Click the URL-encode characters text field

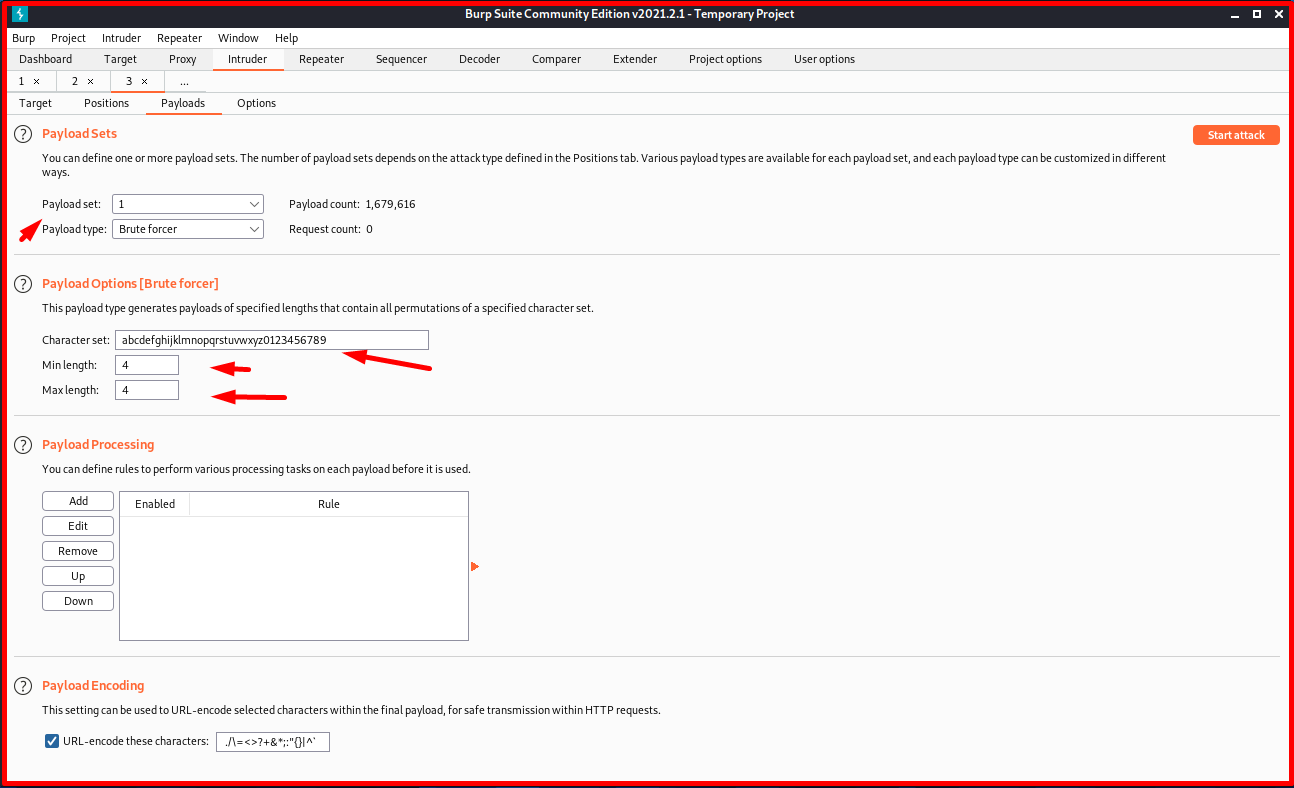pyautogui.click(x=273, y=742)
